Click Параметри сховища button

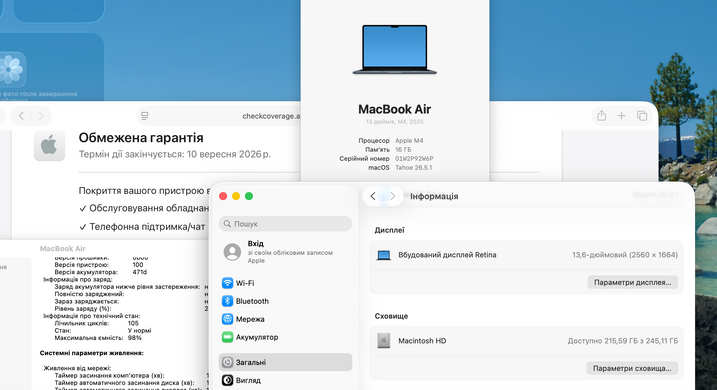point(632,368)
